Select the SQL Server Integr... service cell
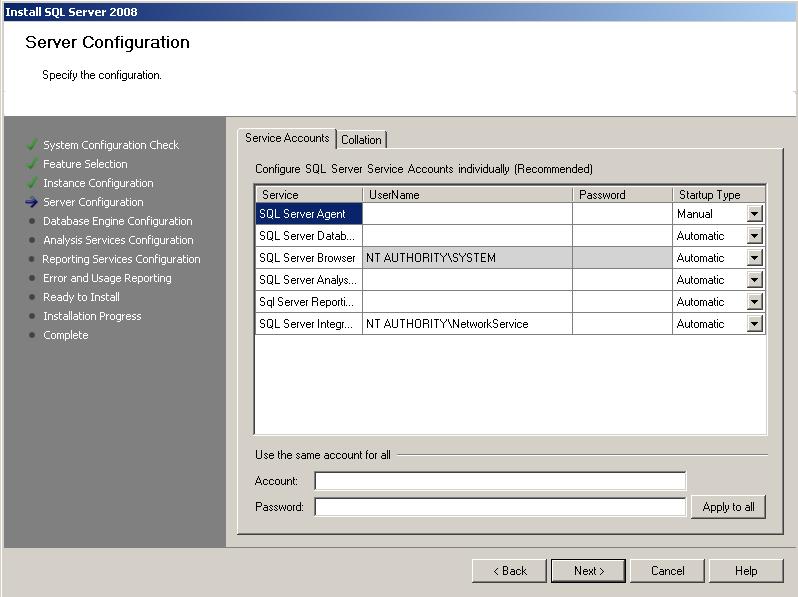Screen dimensions: 798x597 (x=308, y=324)
